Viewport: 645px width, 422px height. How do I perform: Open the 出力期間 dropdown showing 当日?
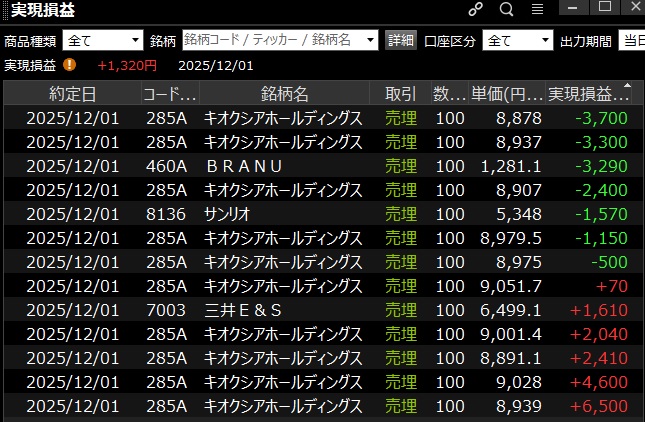click(x=630, y=41)
